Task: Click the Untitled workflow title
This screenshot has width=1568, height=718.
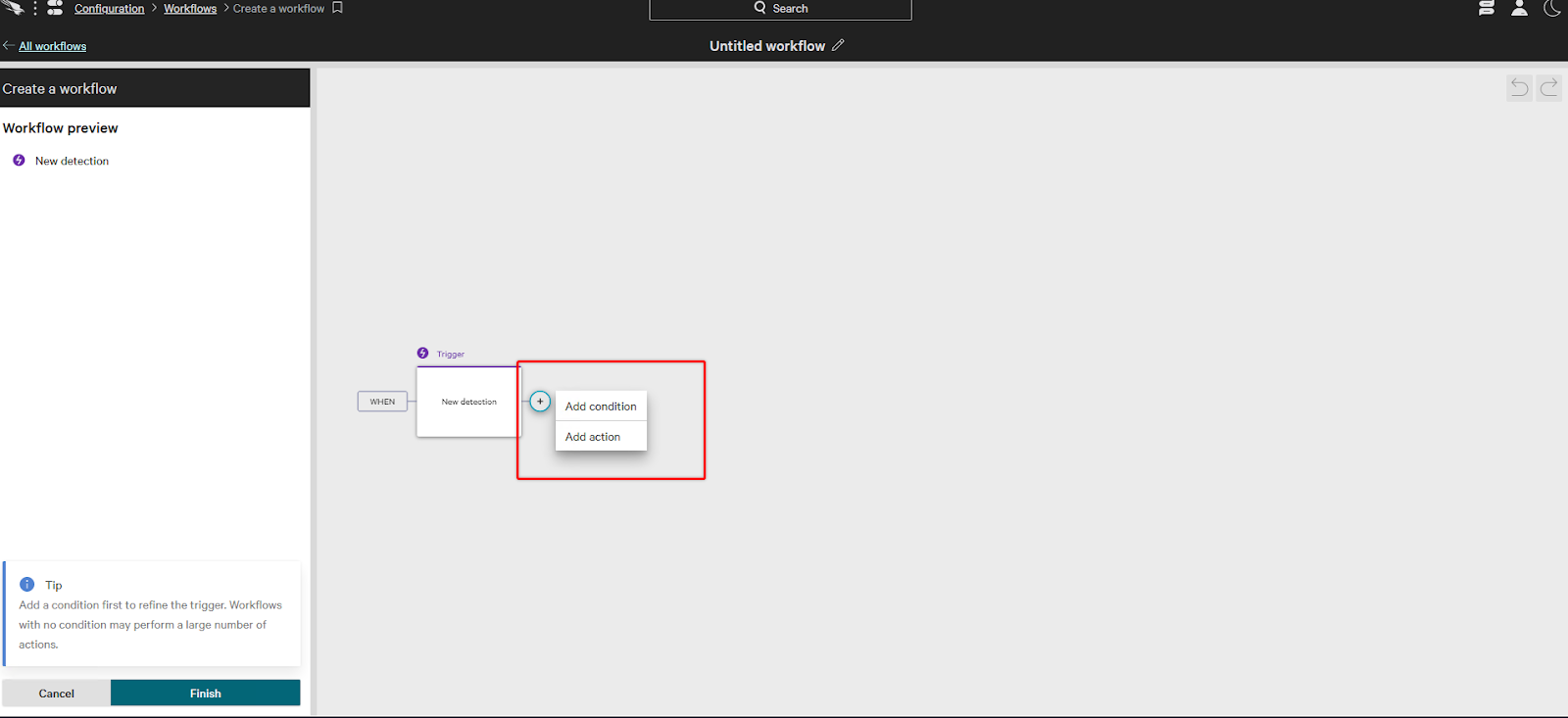Action: click(767, 46)
